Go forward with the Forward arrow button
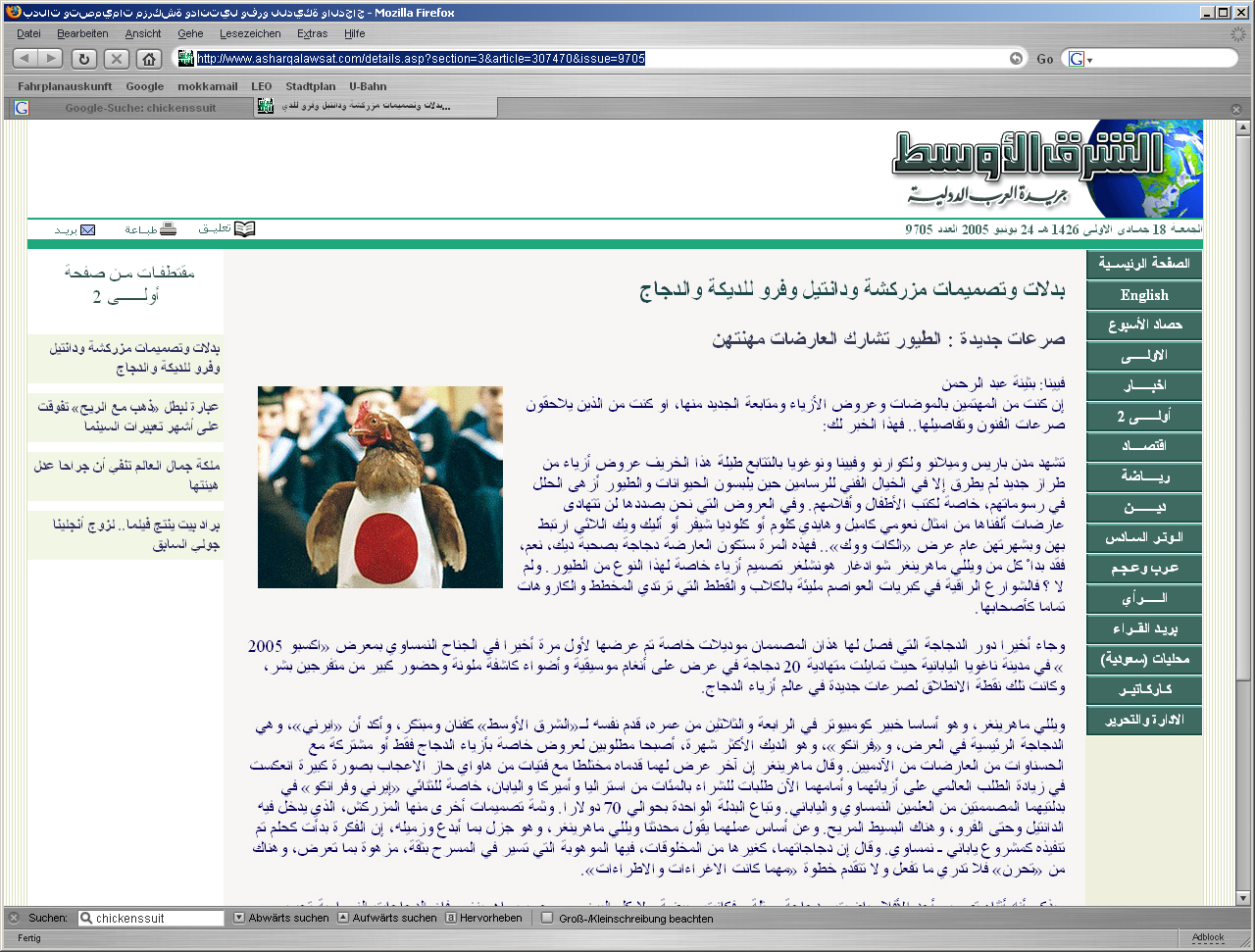Image resolution: width=1255 pixels, height=952 pixels. point(51,59)
